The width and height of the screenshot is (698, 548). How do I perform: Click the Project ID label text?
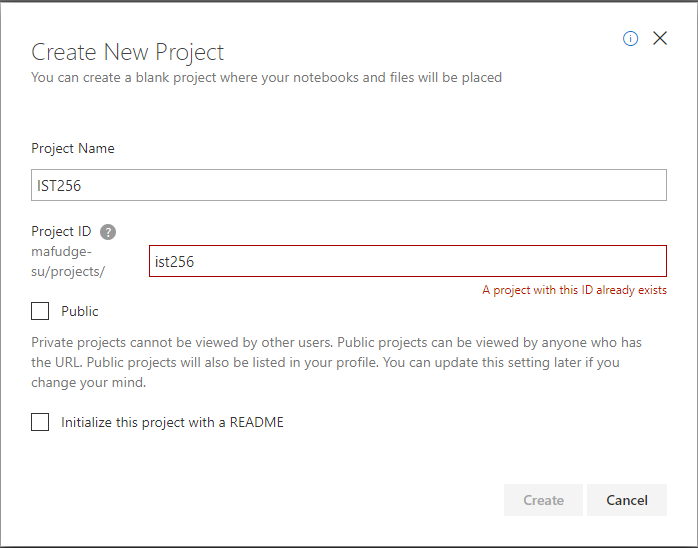(x=61, y=231)
